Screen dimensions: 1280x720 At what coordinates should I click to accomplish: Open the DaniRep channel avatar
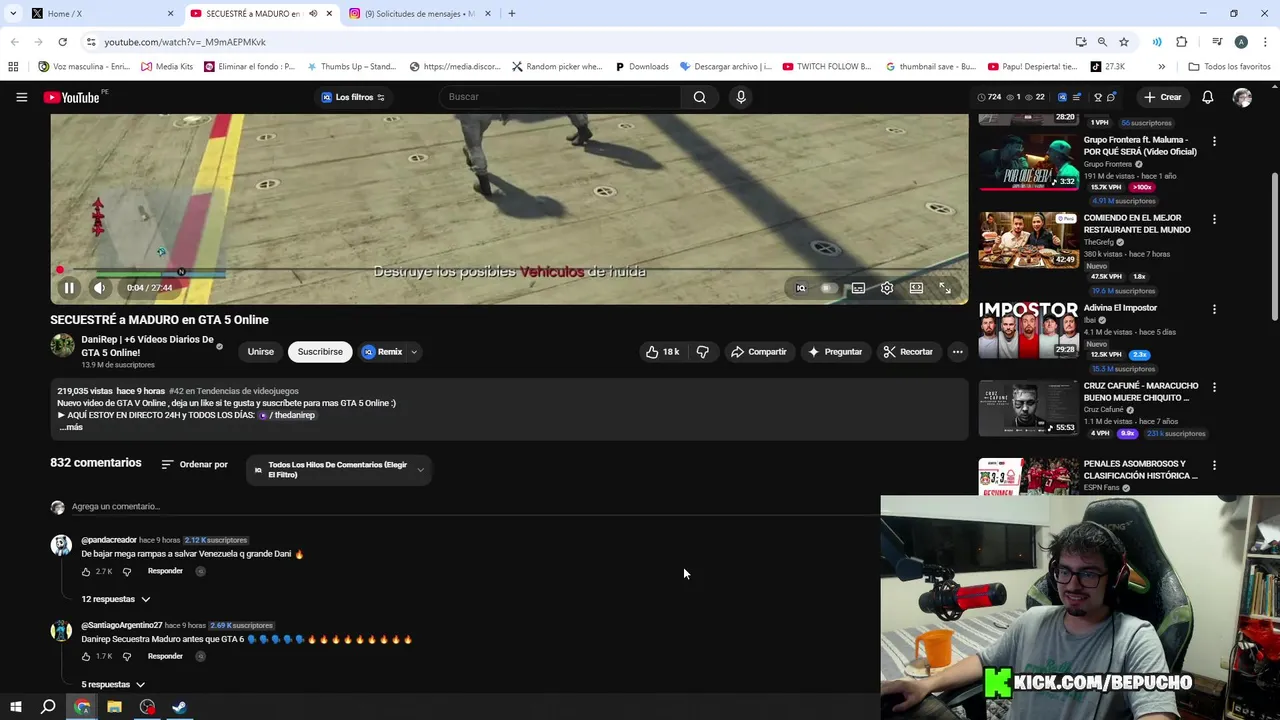[x=62, y=346]
